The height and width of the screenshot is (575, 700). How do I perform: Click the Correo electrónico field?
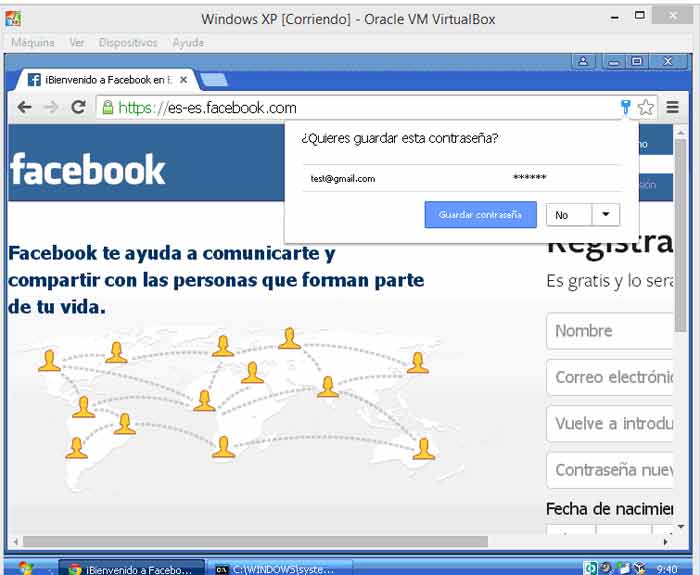click(610, 377)
